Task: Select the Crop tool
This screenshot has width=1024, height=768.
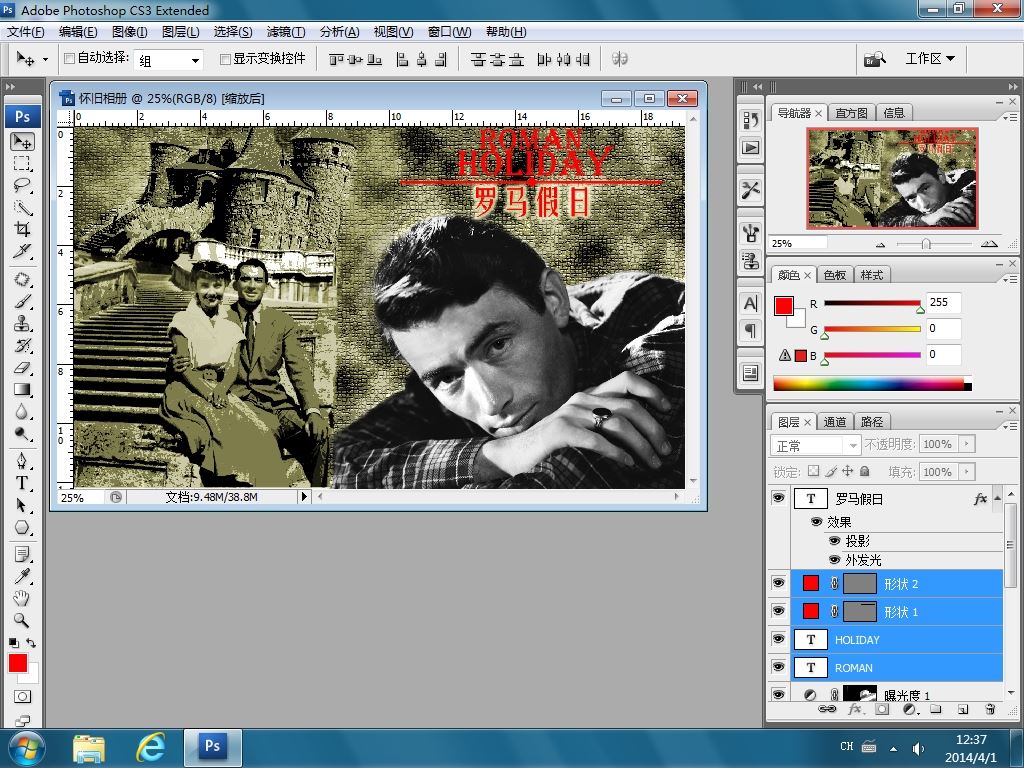Action: 22,229
